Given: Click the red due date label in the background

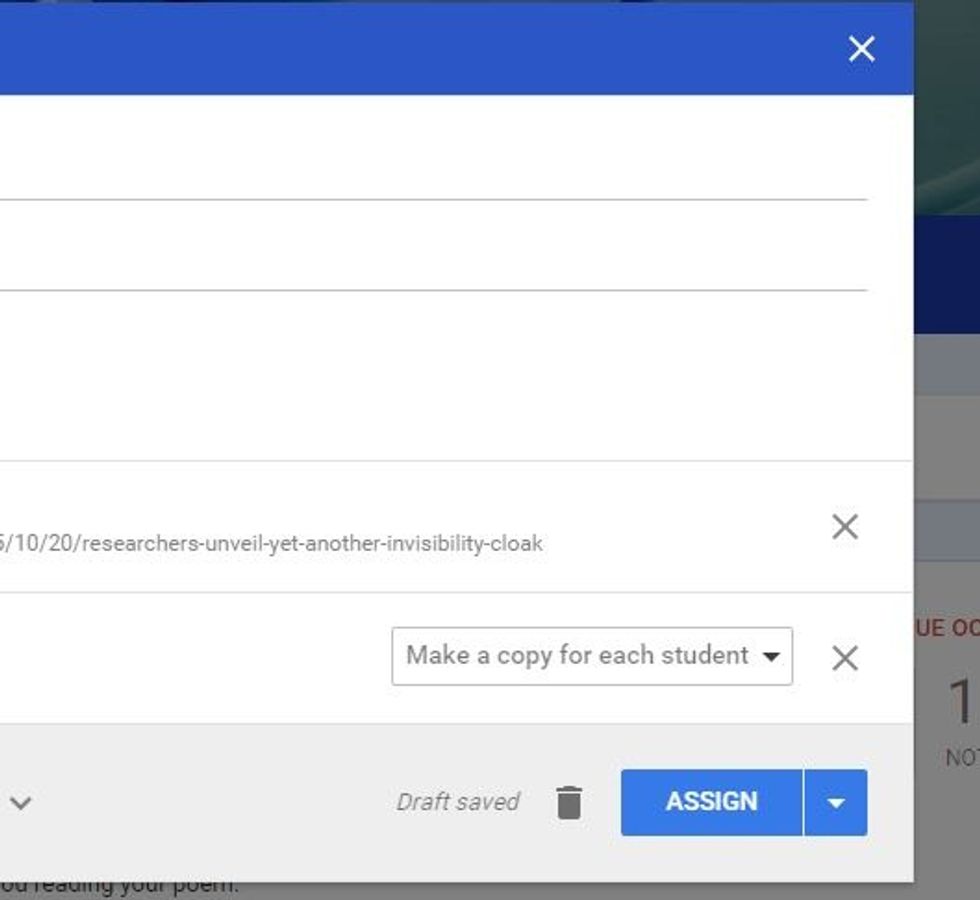Looking at the screenshot, I should pyautogui.click(x=948, y=628).
